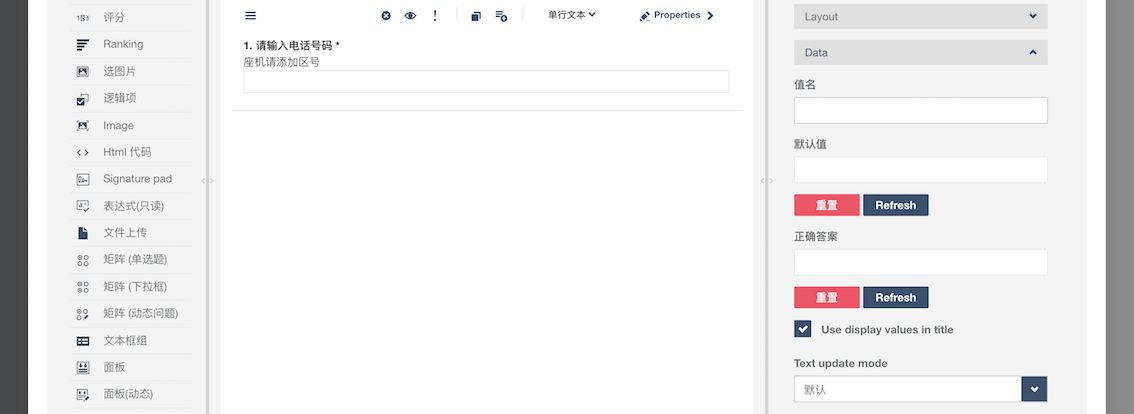
Task: Add a 选图片 image picker question
Action: point(132,72)
